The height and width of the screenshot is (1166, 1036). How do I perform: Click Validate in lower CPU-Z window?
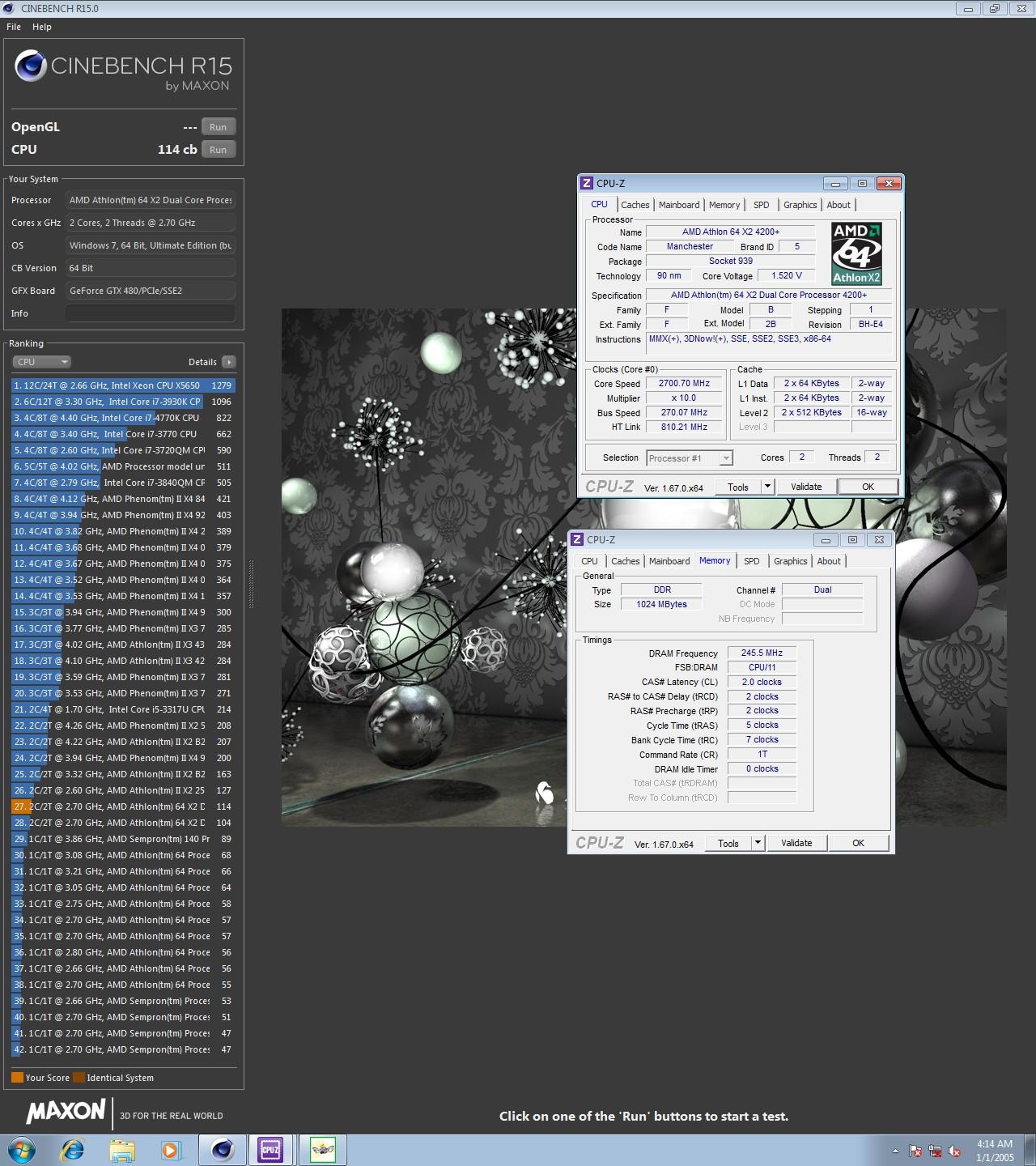click(x=796, y=843)
